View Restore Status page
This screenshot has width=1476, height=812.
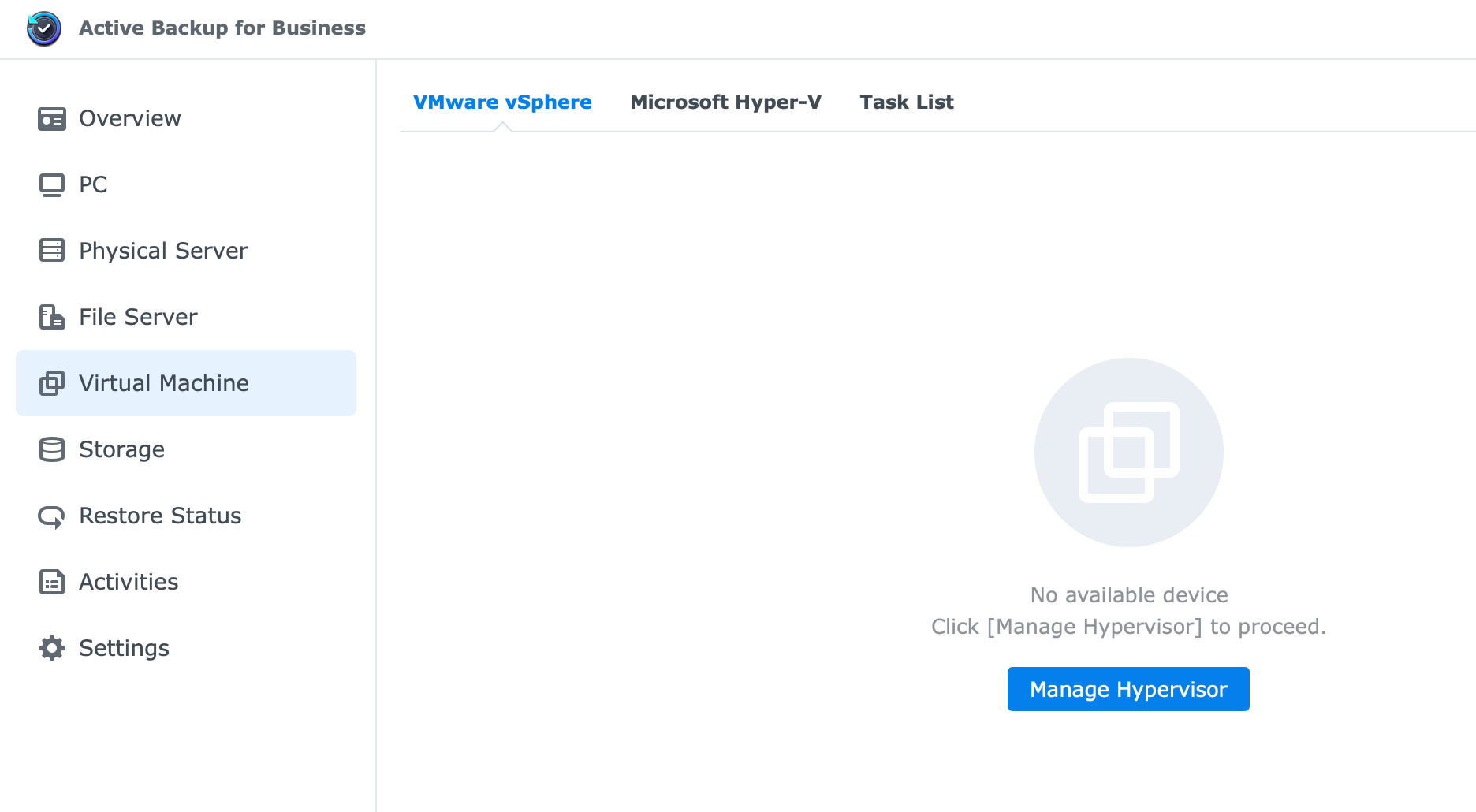186,516
